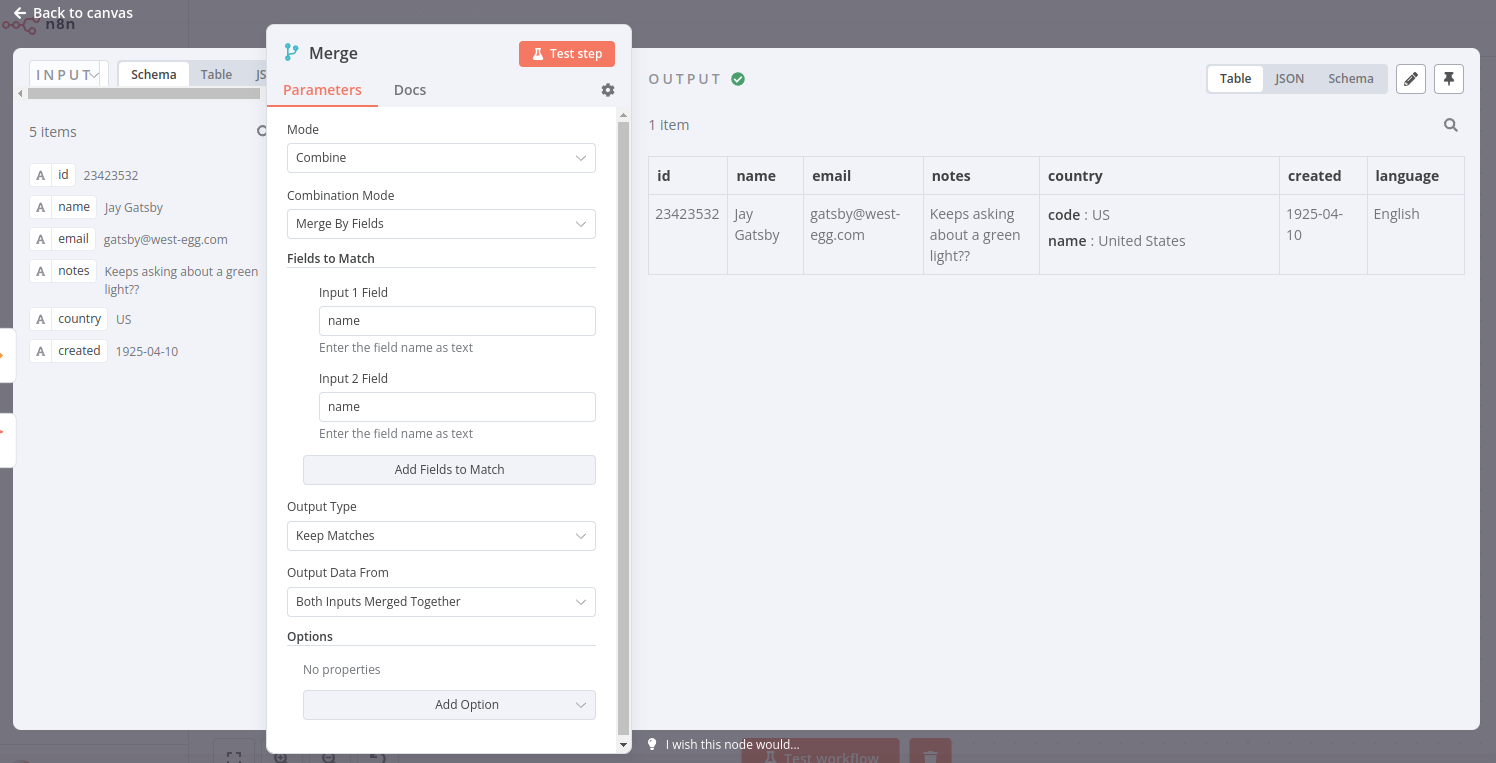This screenshot has height=763, width=1496.
Task: Delete the node with the trash icon
Action: [929, 755]
